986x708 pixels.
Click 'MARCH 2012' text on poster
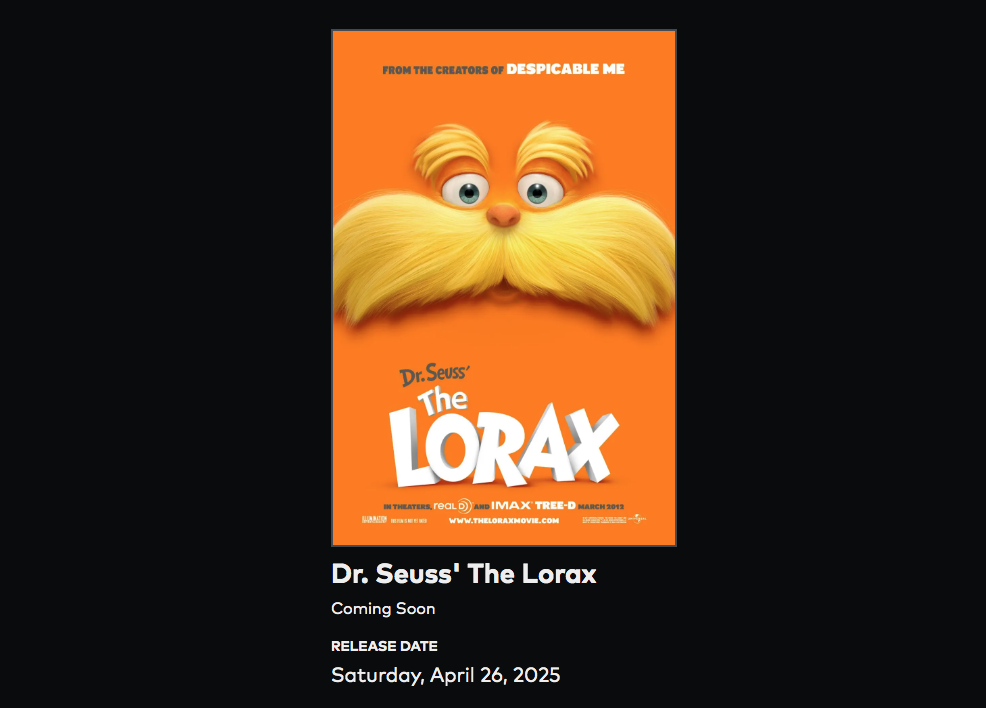601,506
